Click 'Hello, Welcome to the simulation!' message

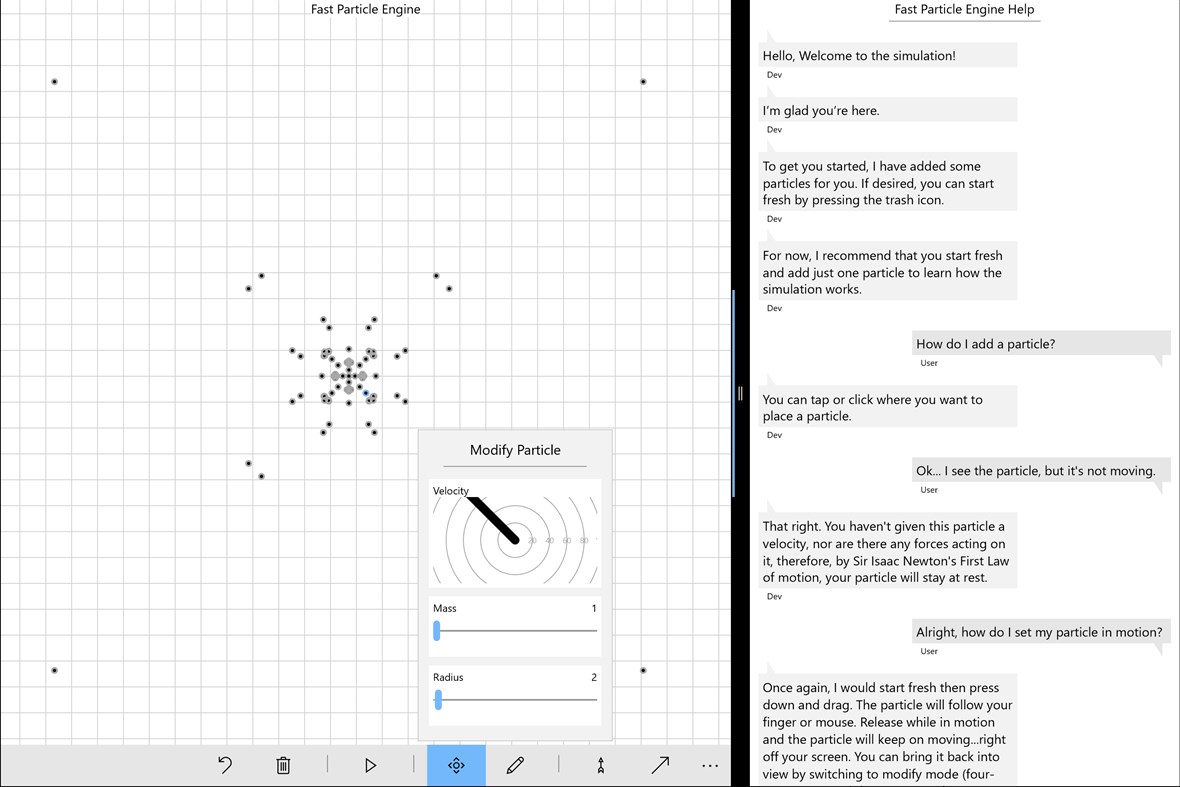click(x=888, y=55)
